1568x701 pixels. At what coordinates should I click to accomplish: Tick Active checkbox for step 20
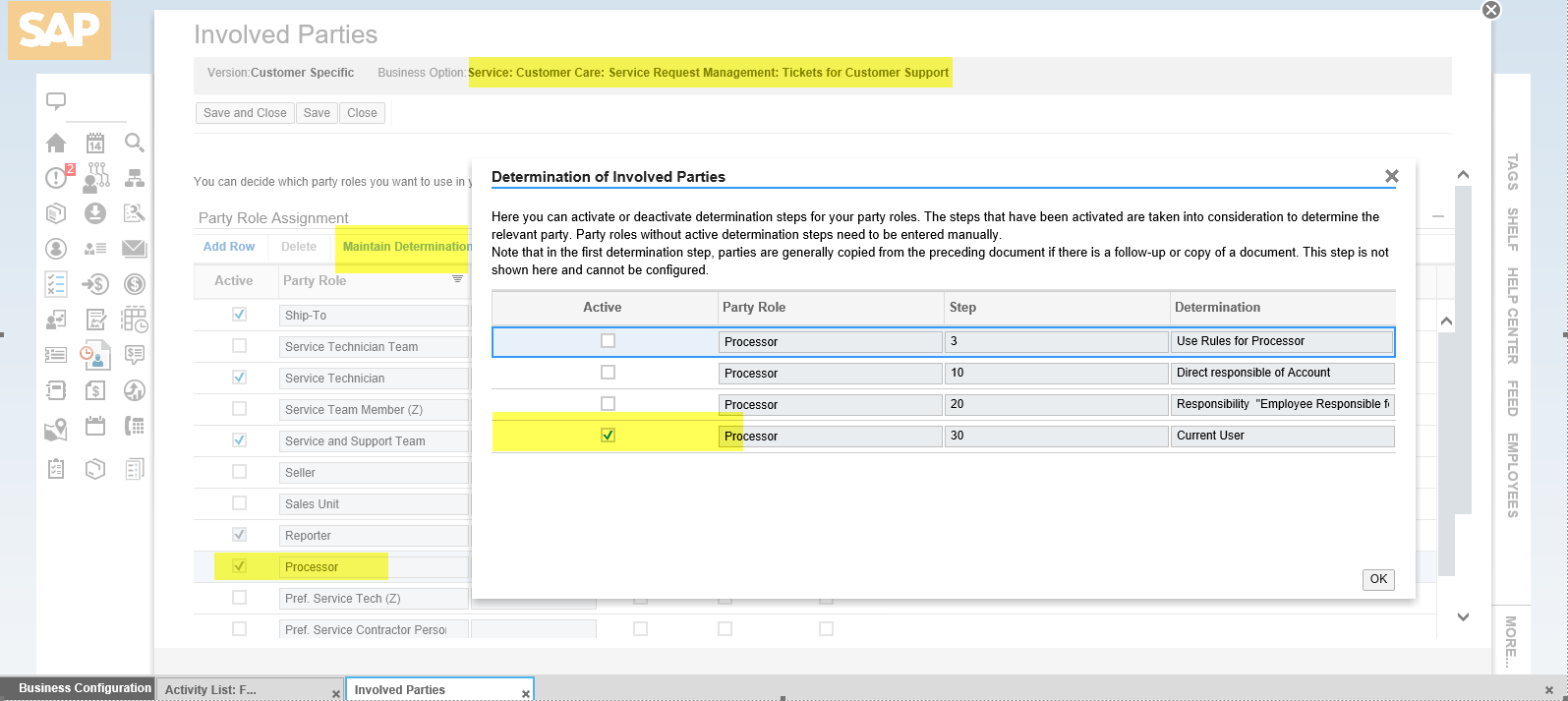click(608, 404)
